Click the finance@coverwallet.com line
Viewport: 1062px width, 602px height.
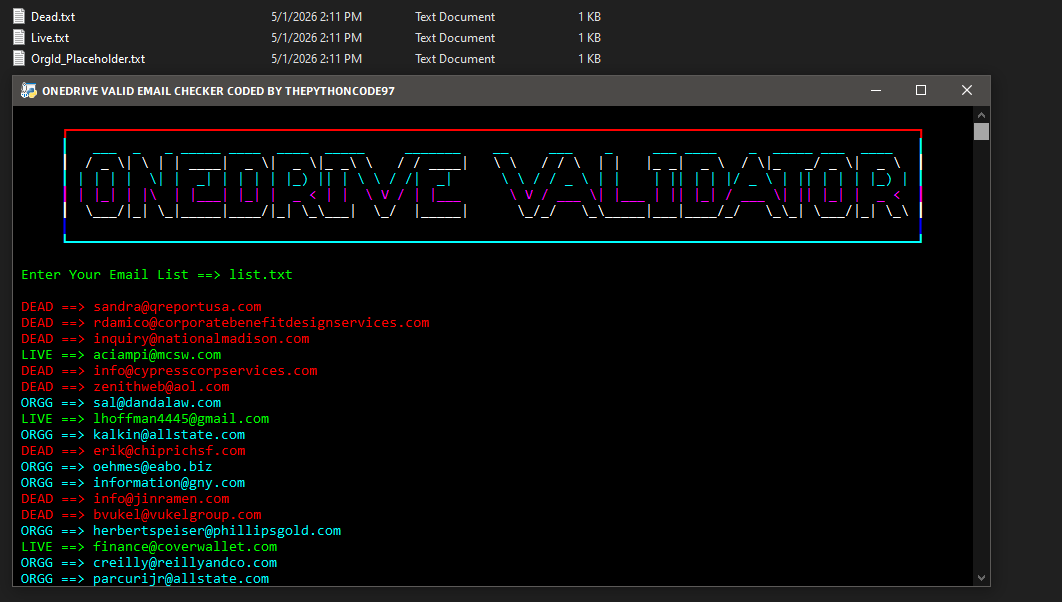(149, 546)
